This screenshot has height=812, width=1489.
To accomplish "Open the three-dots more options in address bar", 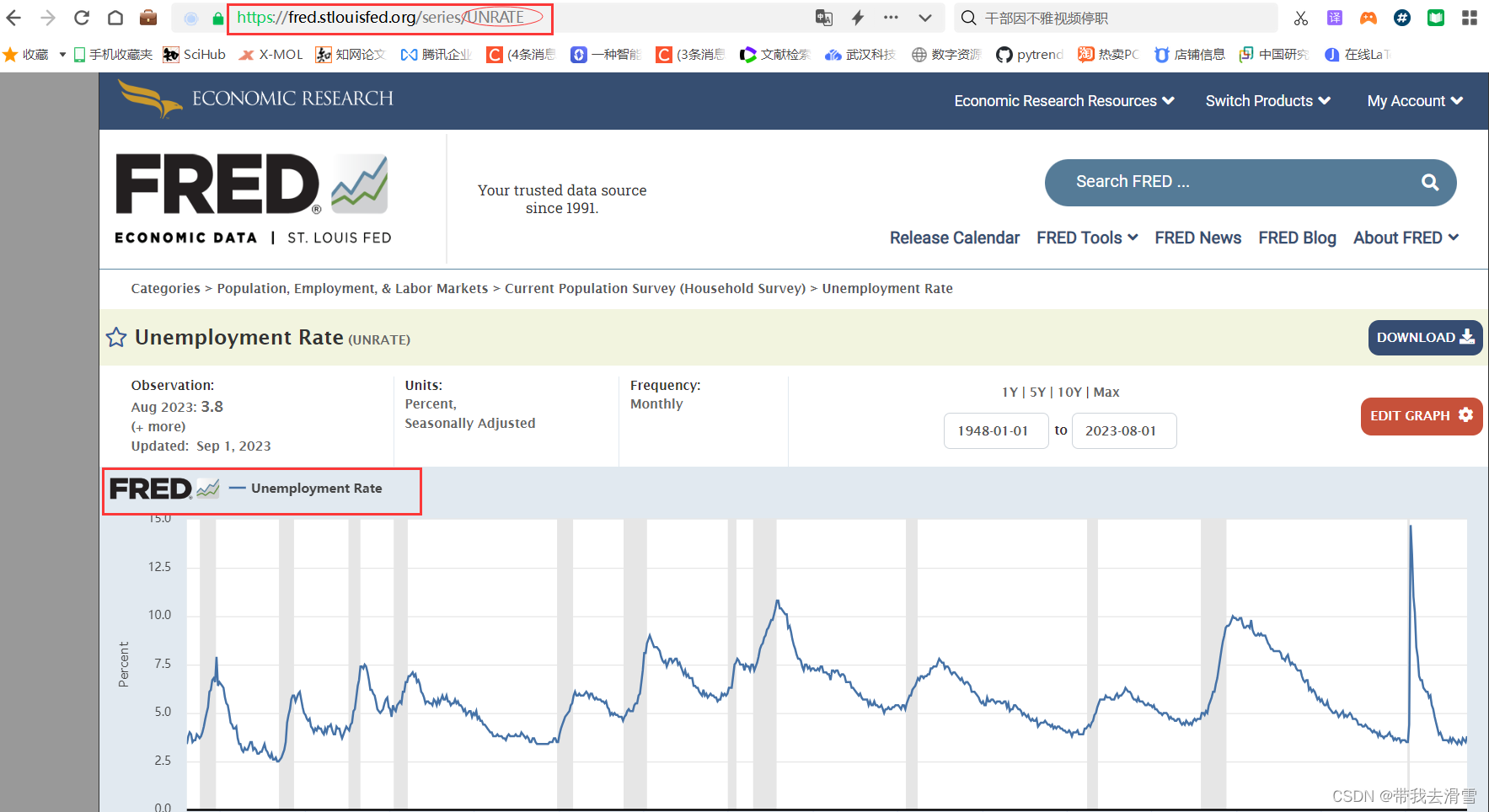I will (891, 18).
